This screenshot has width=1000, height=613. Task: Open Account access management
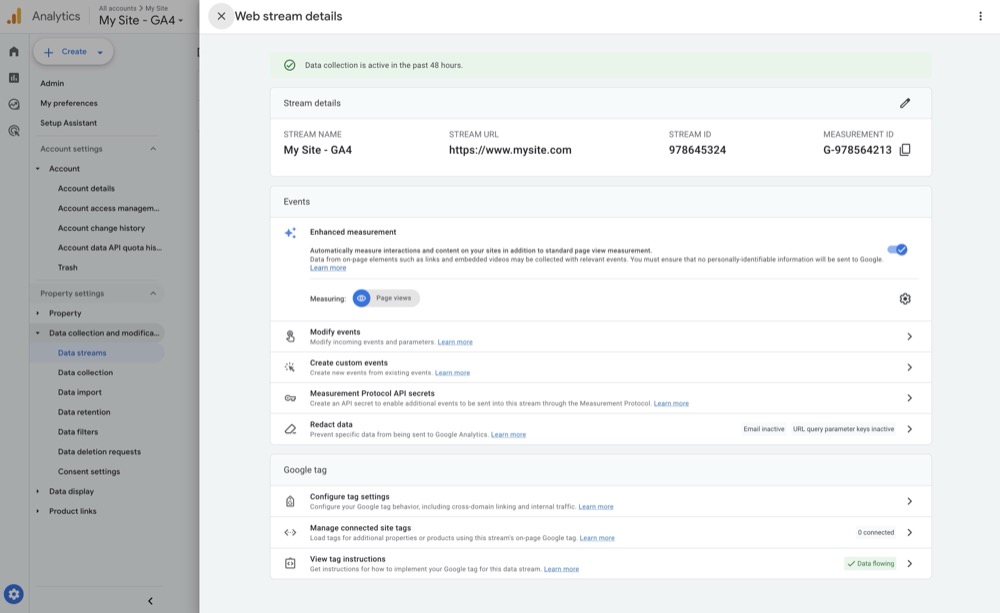108,209
